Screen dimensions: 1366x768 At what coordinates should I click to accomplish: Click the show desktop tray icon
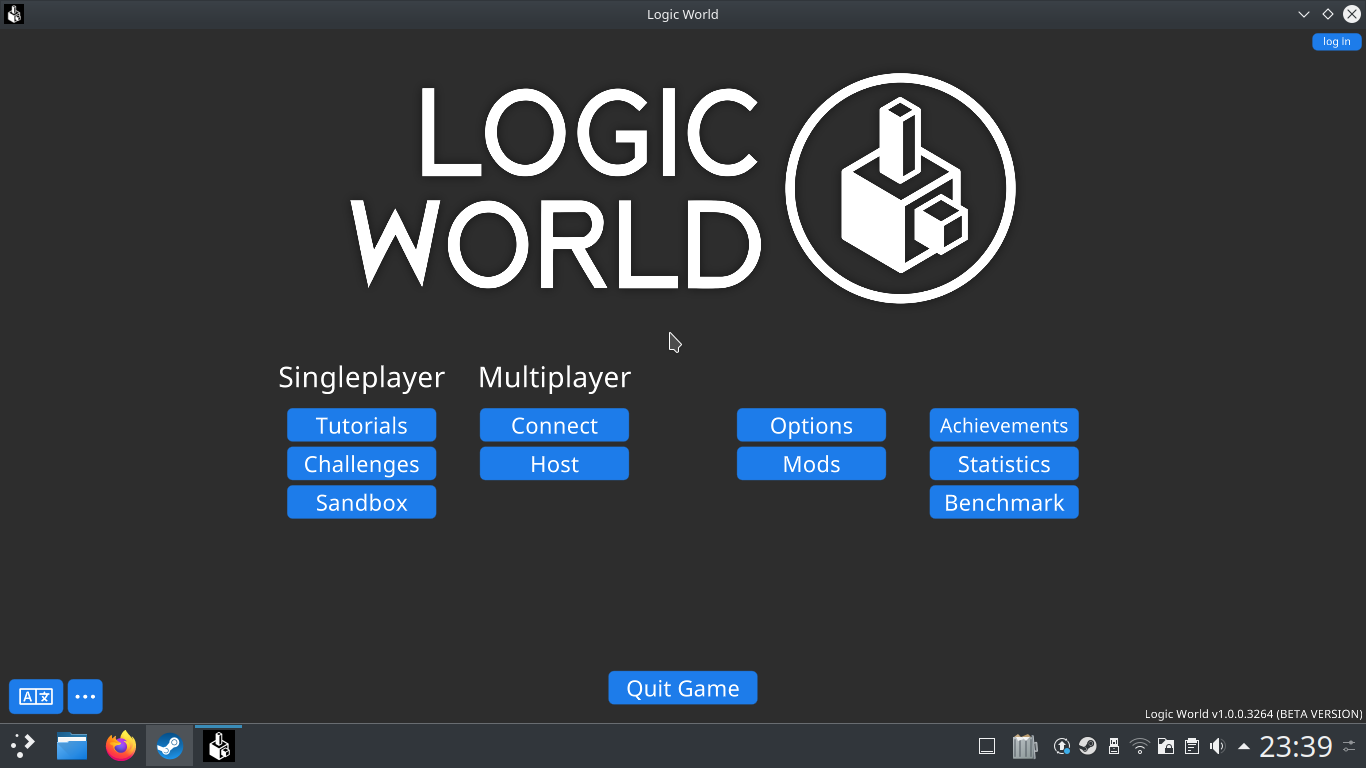click(x=987, y=746)
